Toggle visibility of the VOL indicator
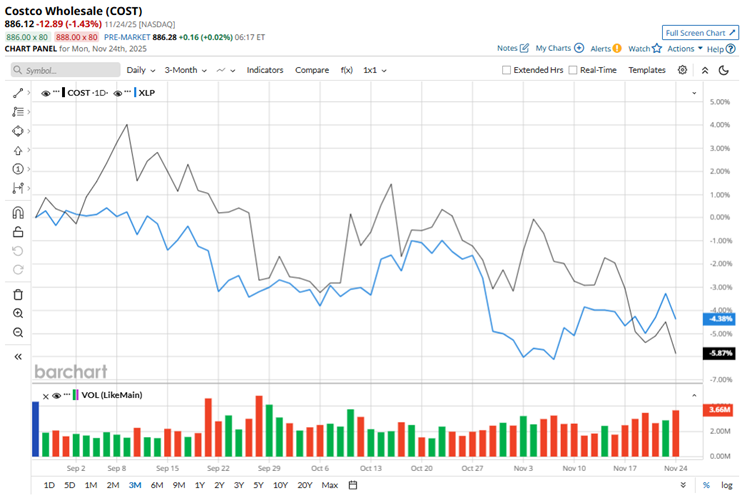 tap(56, 396)
